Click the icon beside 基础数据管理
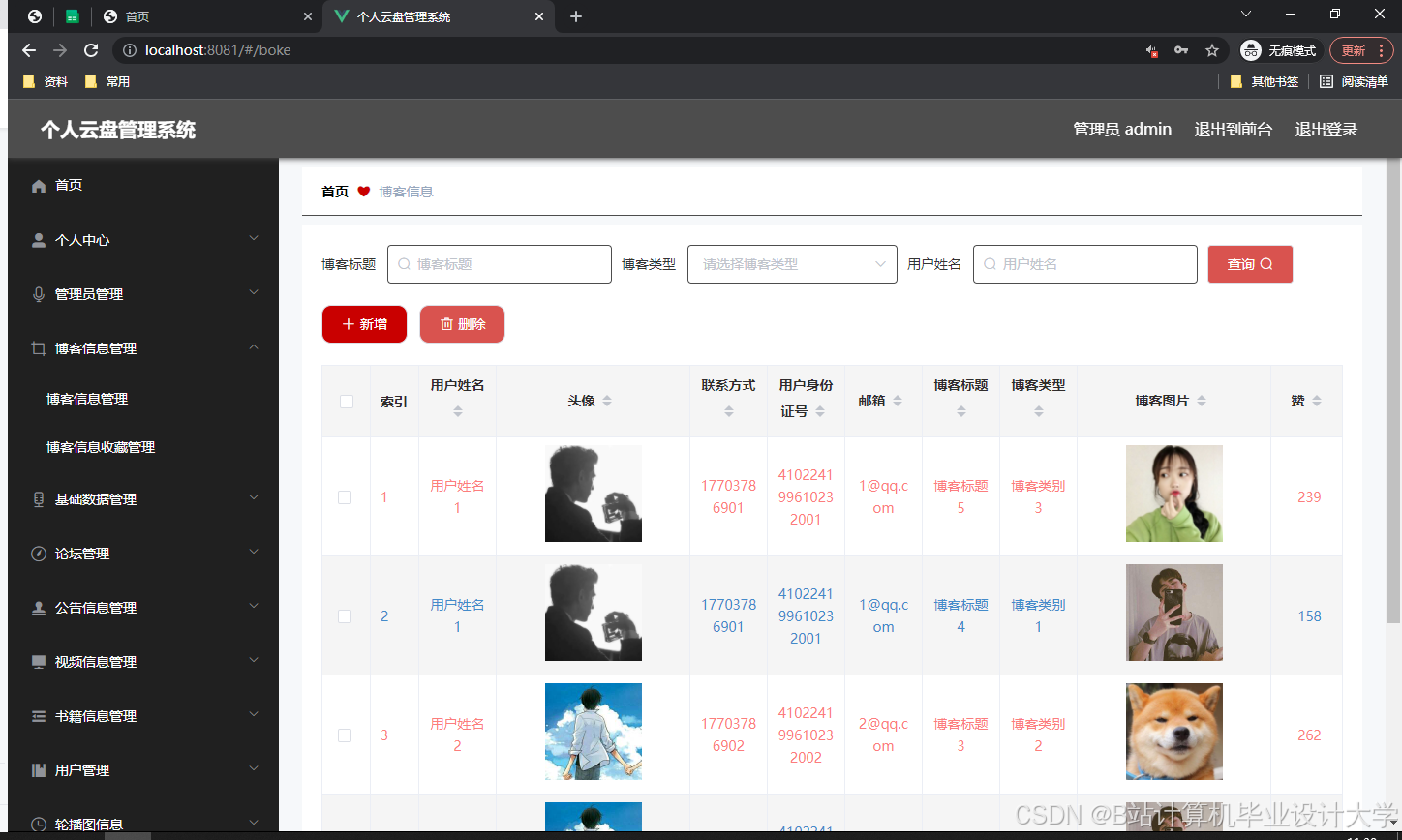Viewport: 1402px width, 840px height. [39, 499]
